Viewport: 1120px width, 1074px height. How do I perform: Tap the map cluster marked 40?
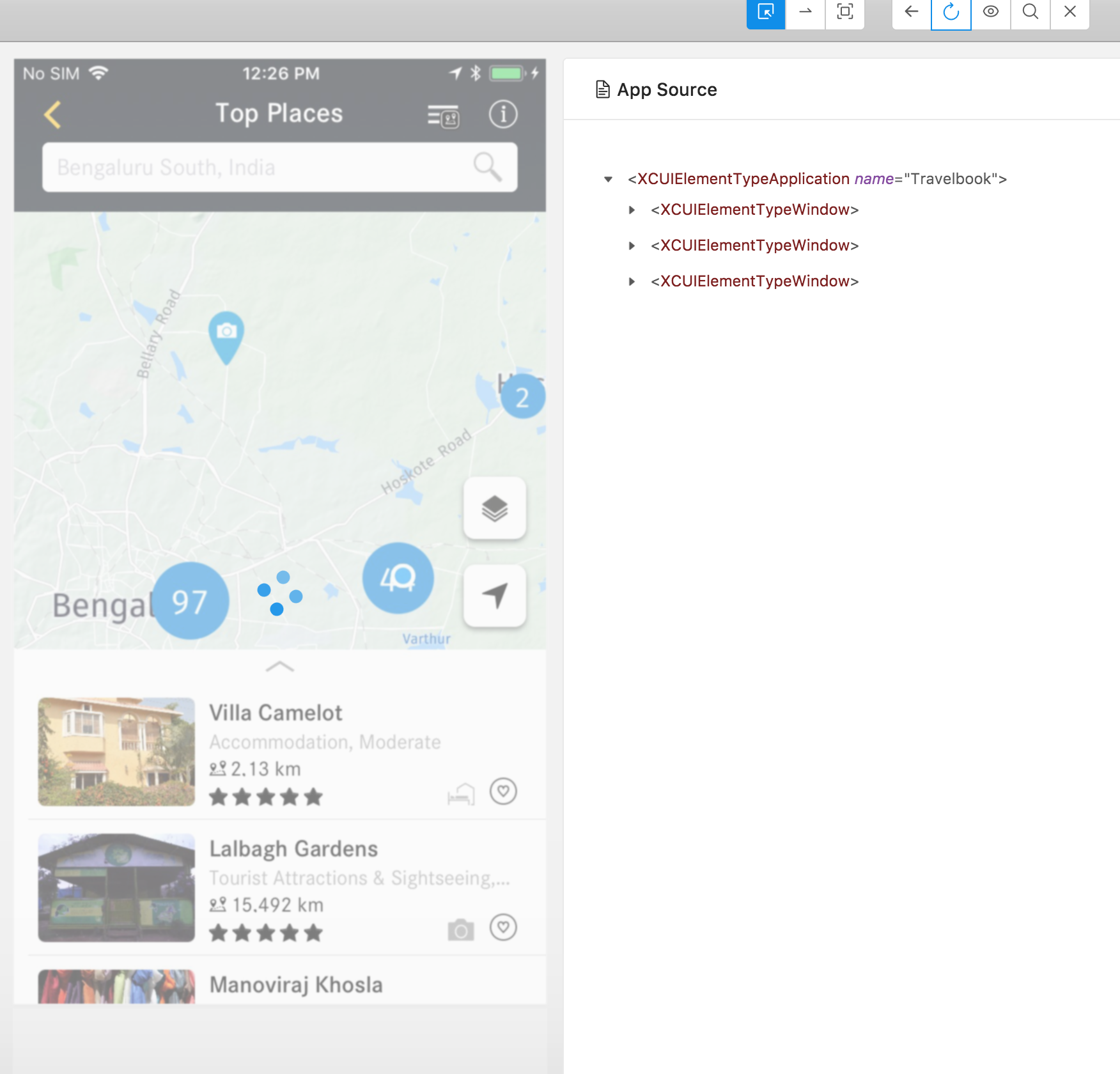[398, 578]
